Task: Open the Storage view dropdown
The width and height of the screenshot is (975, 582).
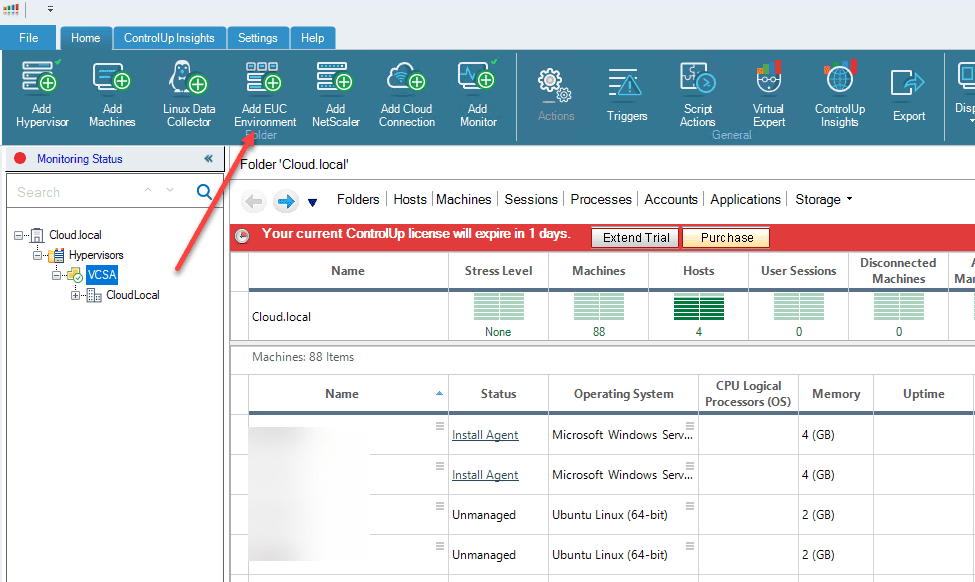Action: click(x=824, y=199)
